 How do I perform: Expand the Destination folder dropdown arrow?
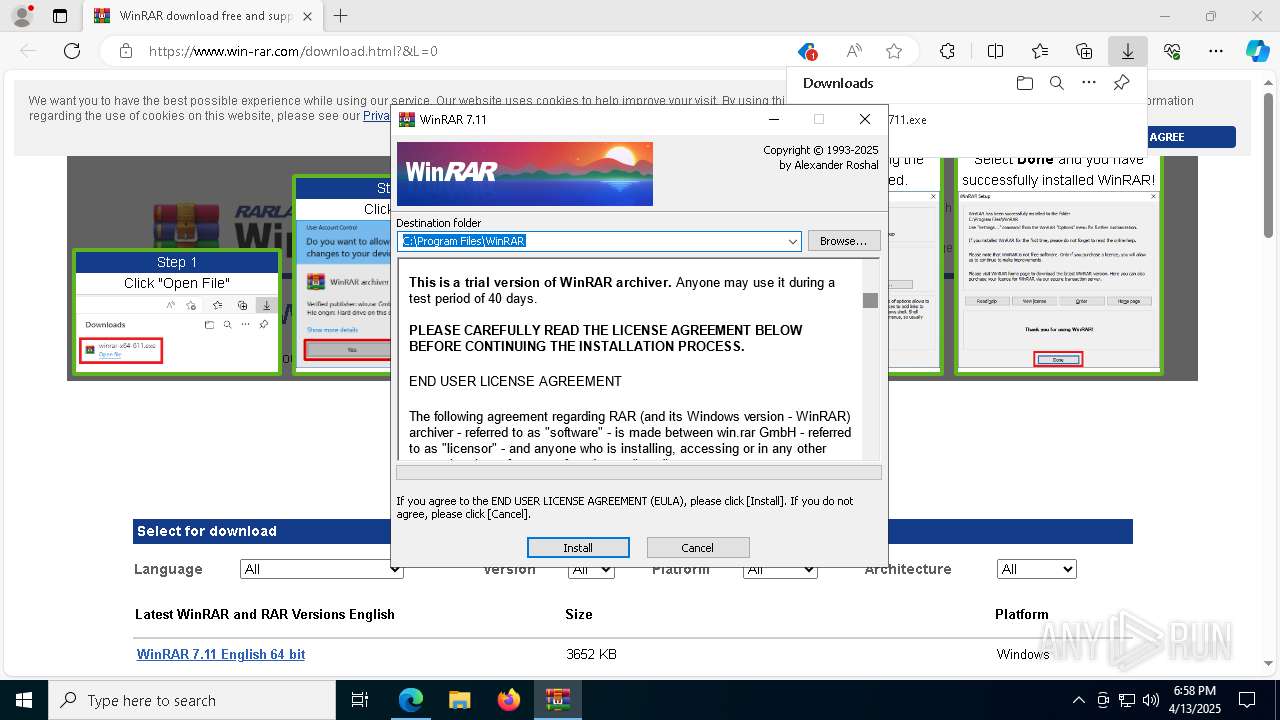click(793, 241)
